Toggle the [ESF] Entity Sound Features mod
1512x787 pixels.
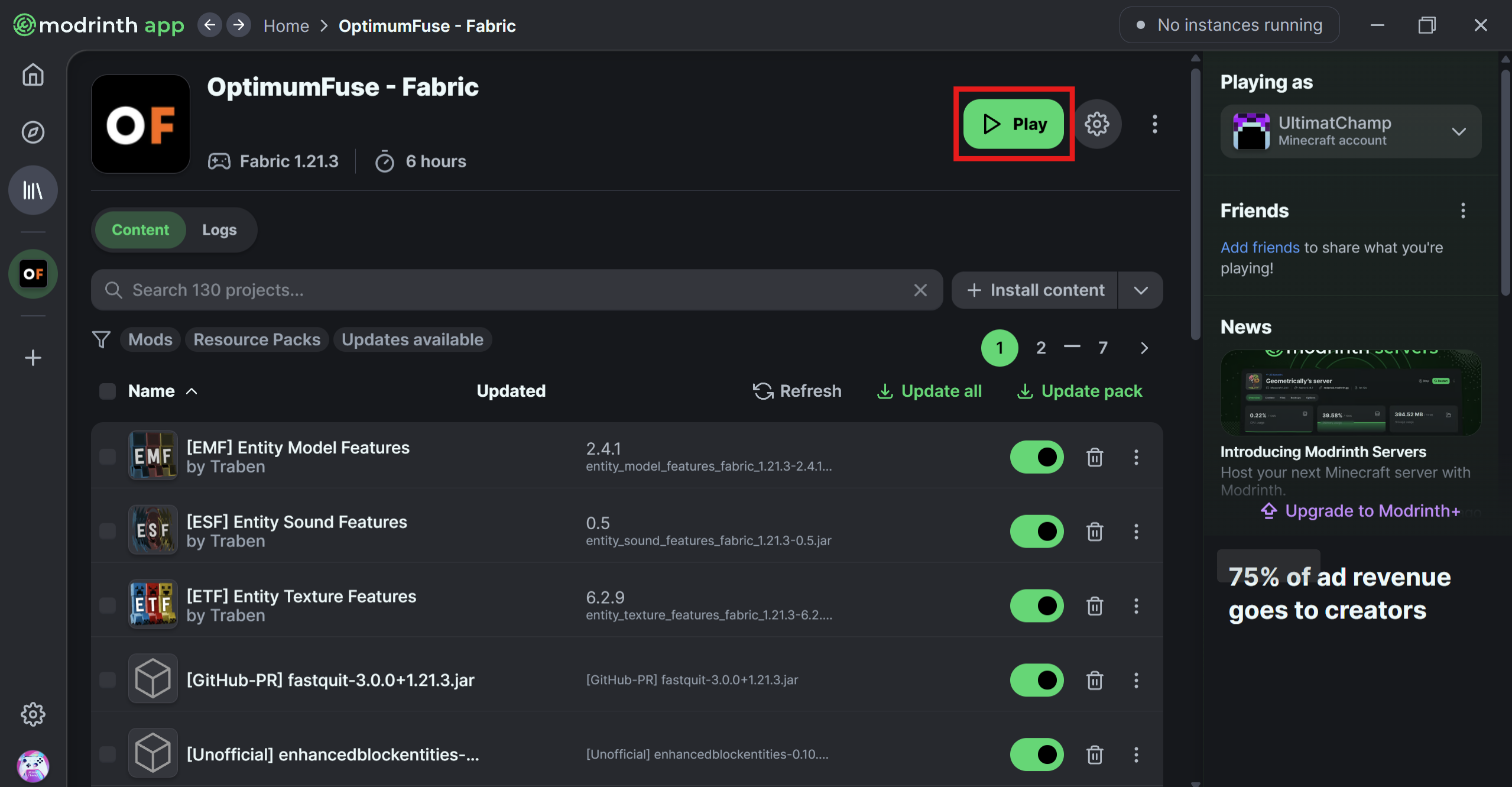pyautogui.click(x=1037, y=530)
